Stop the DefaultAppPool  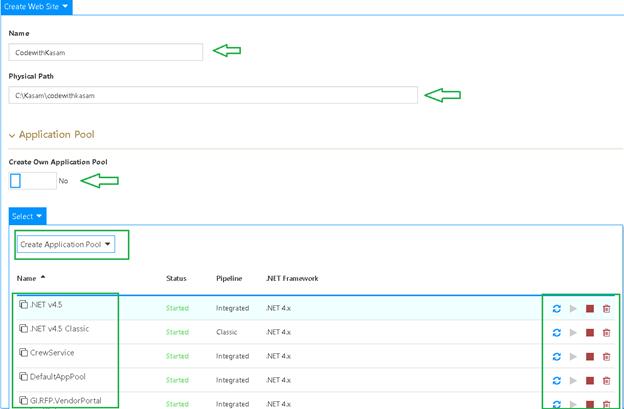coord(590,381)
